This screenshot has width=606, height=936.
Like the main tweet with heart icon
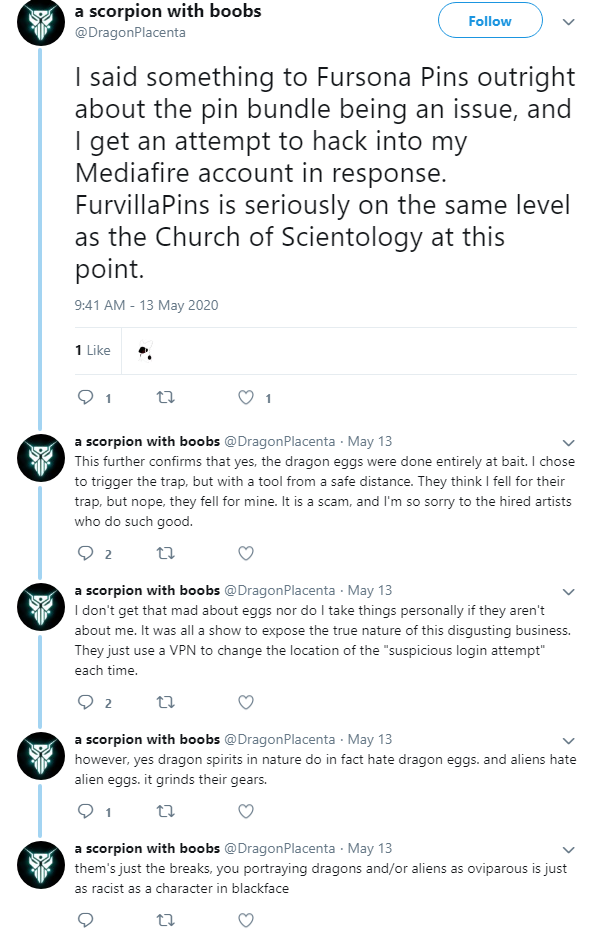click(x=245, y=397)
